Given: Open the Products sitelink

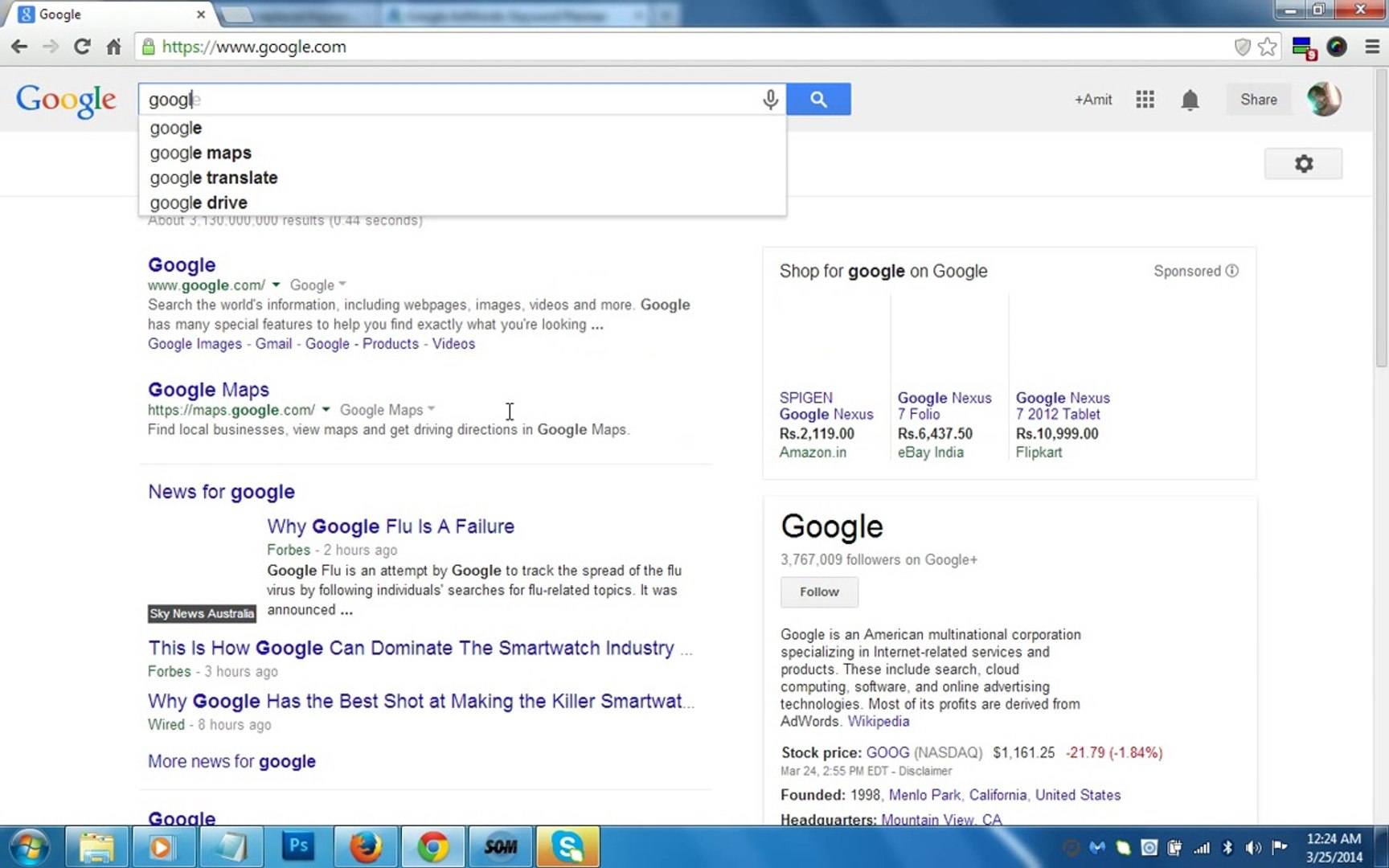Looking at the screenshot, I should (x=391, y=344).
